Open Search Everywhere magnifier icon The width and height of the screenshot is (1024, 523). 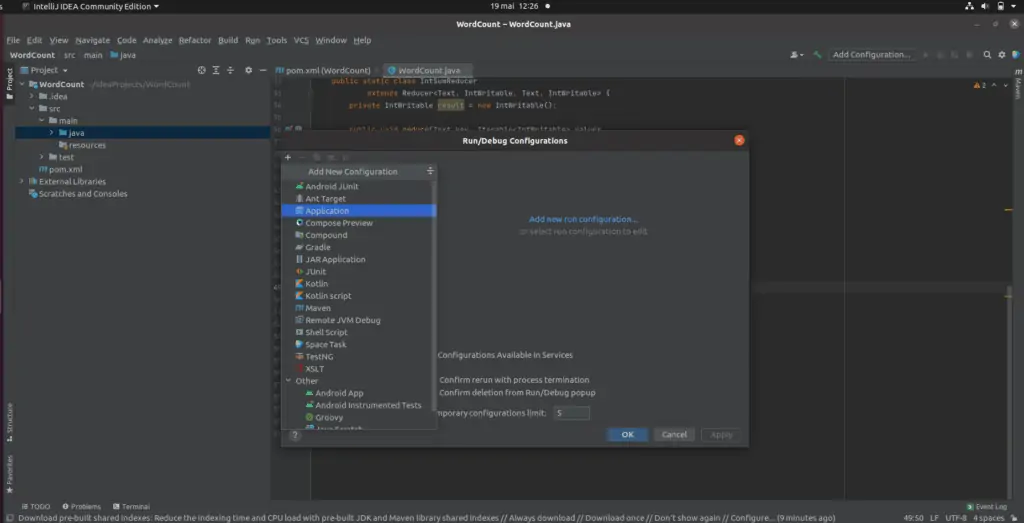coord(989,55)
